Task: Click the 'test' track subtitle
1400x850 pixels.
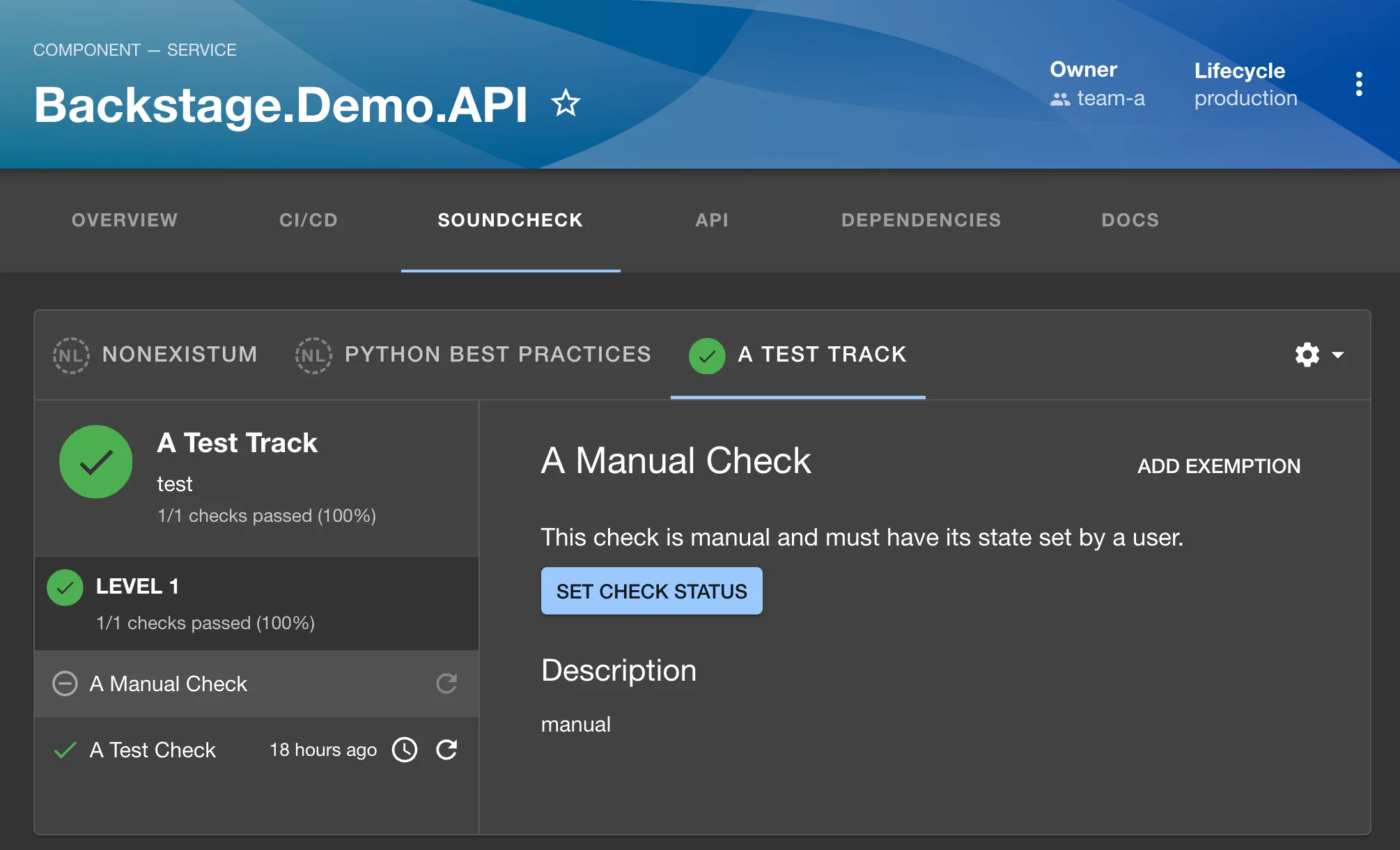Action: (x=175, y=484)
